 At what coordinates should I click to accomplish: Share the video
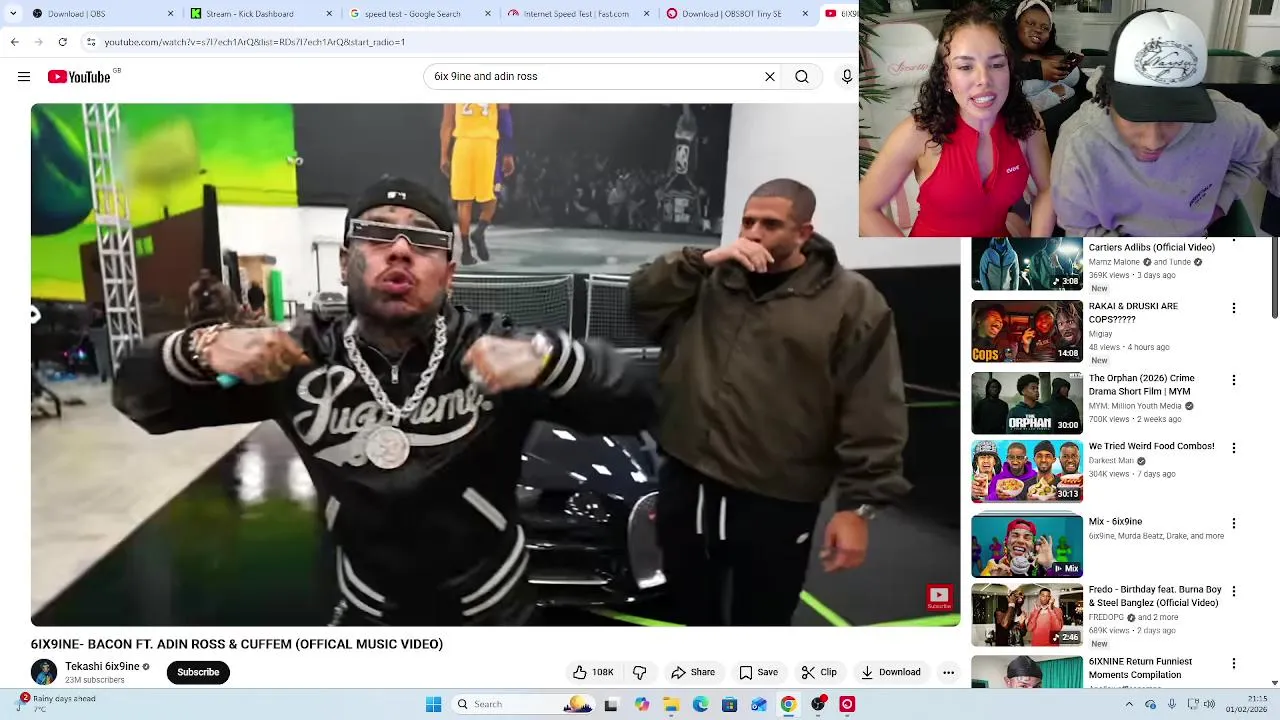[x=693, y=672]
